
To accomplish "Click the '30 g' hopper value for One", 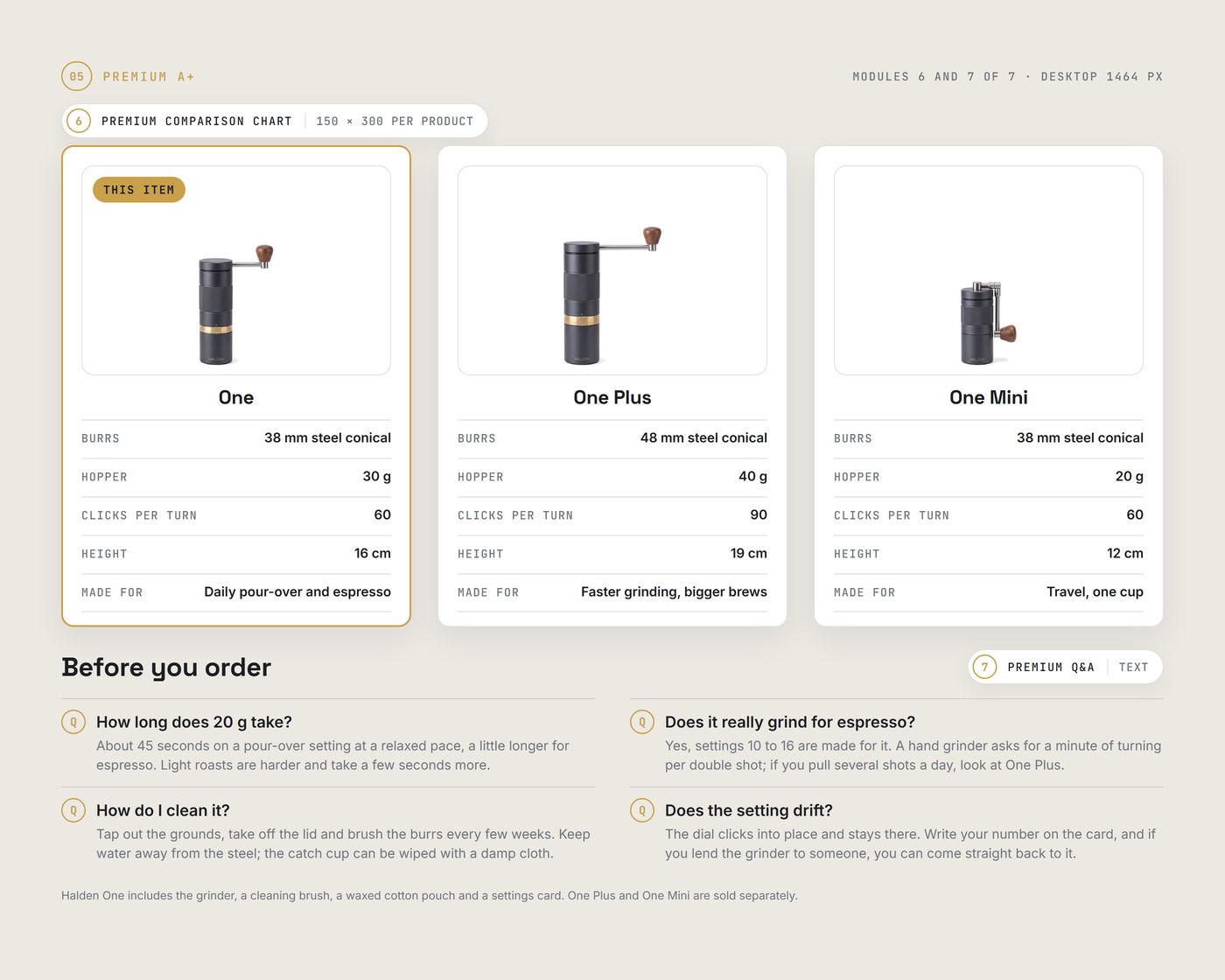I will pos(377,476).
